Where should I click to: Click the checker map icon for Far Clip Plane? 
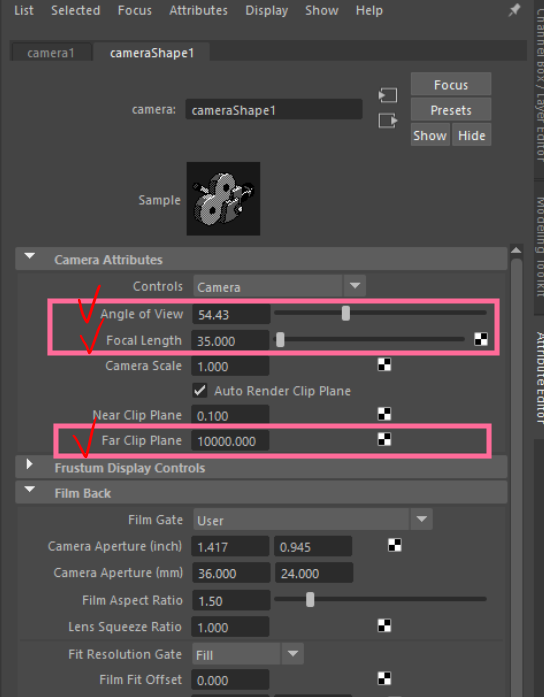tap(384, 440)
